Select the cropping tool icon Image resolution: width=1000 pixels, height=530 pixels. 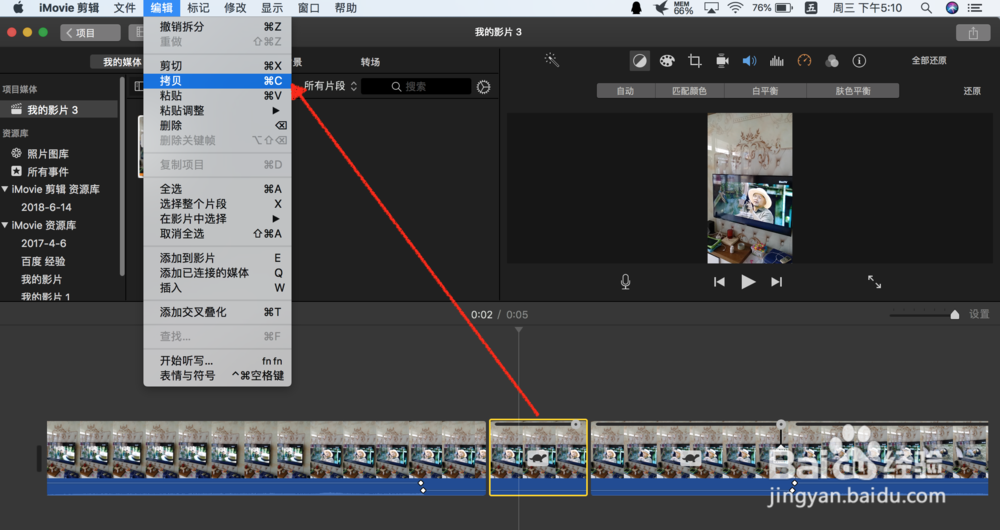tap(695, 61)
